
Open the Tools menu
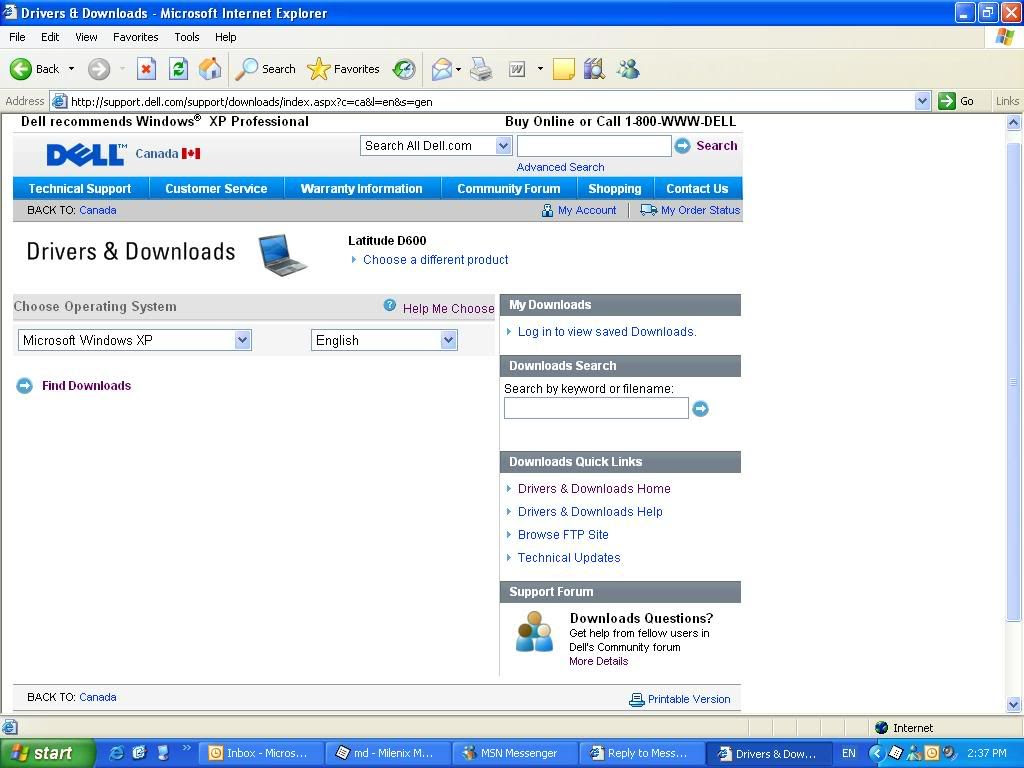187,37
